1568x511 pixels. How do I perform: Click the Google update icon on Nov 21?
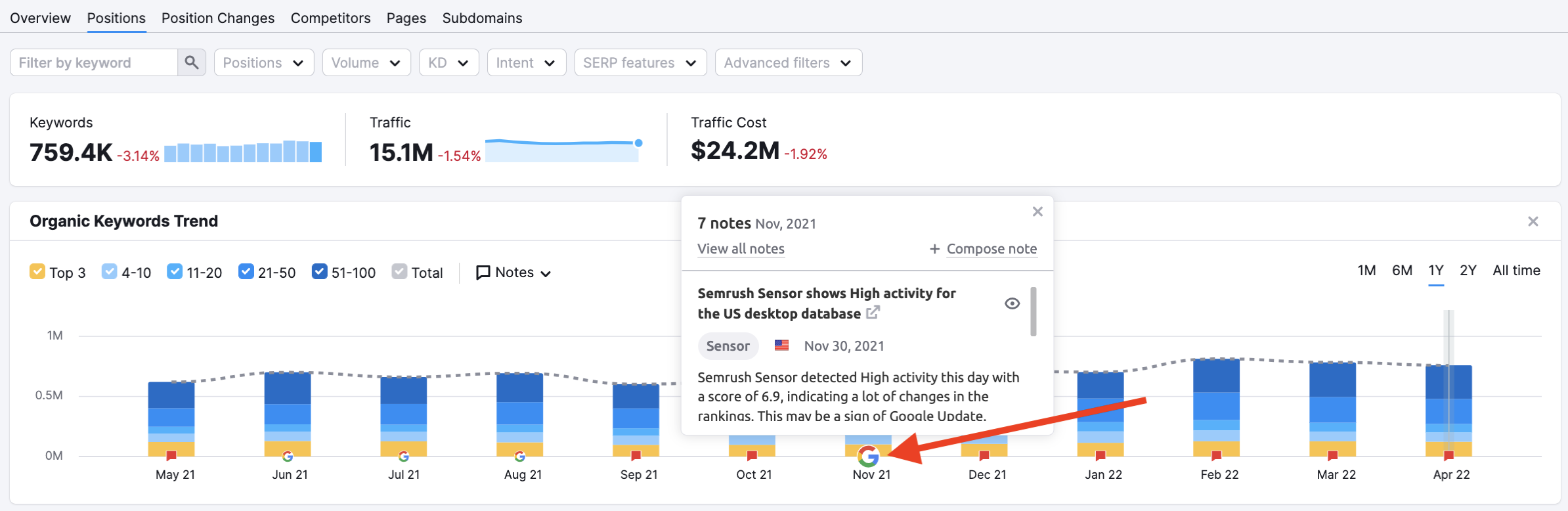tap(868, 455)
